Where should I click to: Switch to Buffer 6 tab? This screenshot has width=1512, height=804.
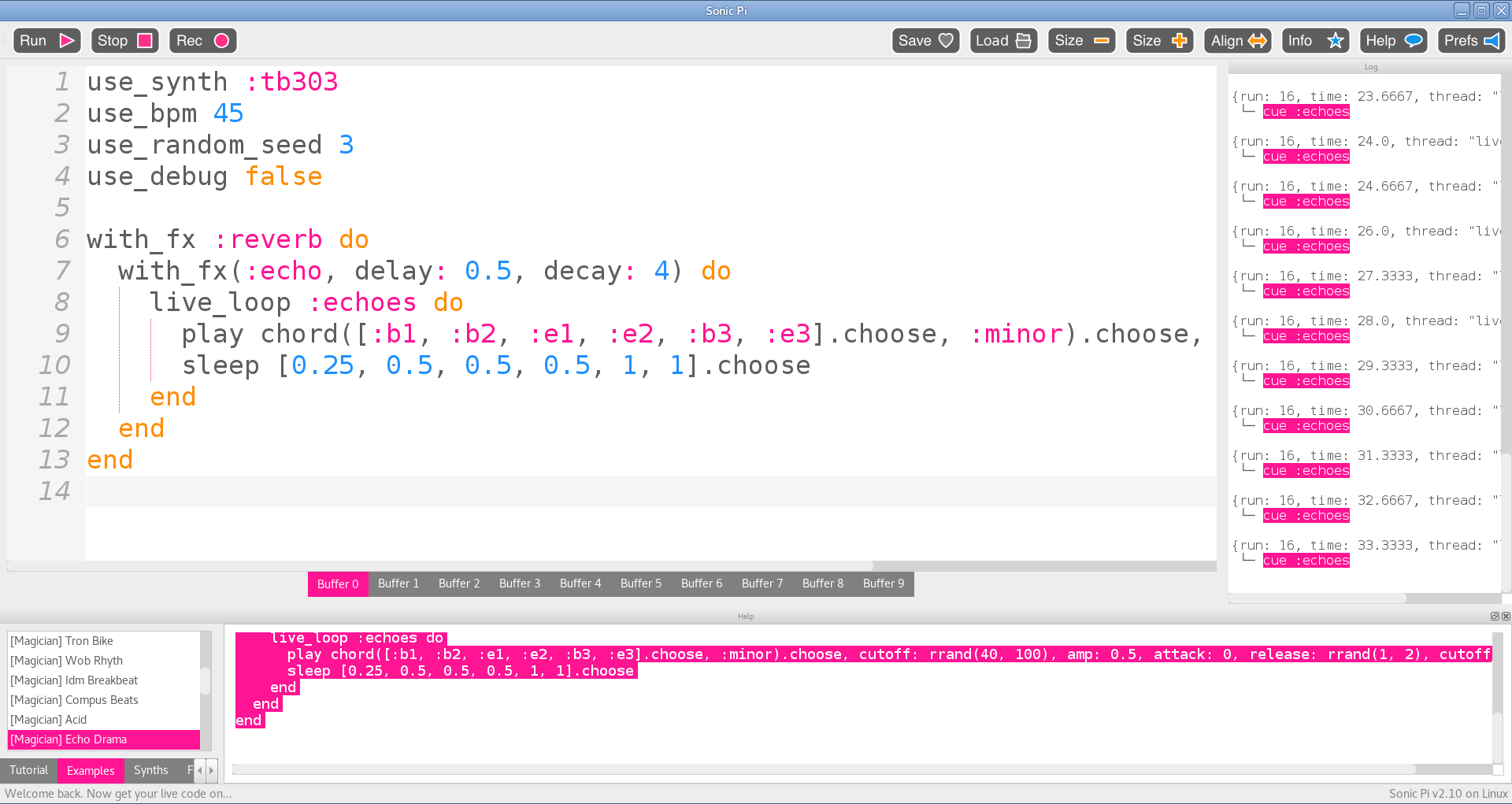coord(702,584)
